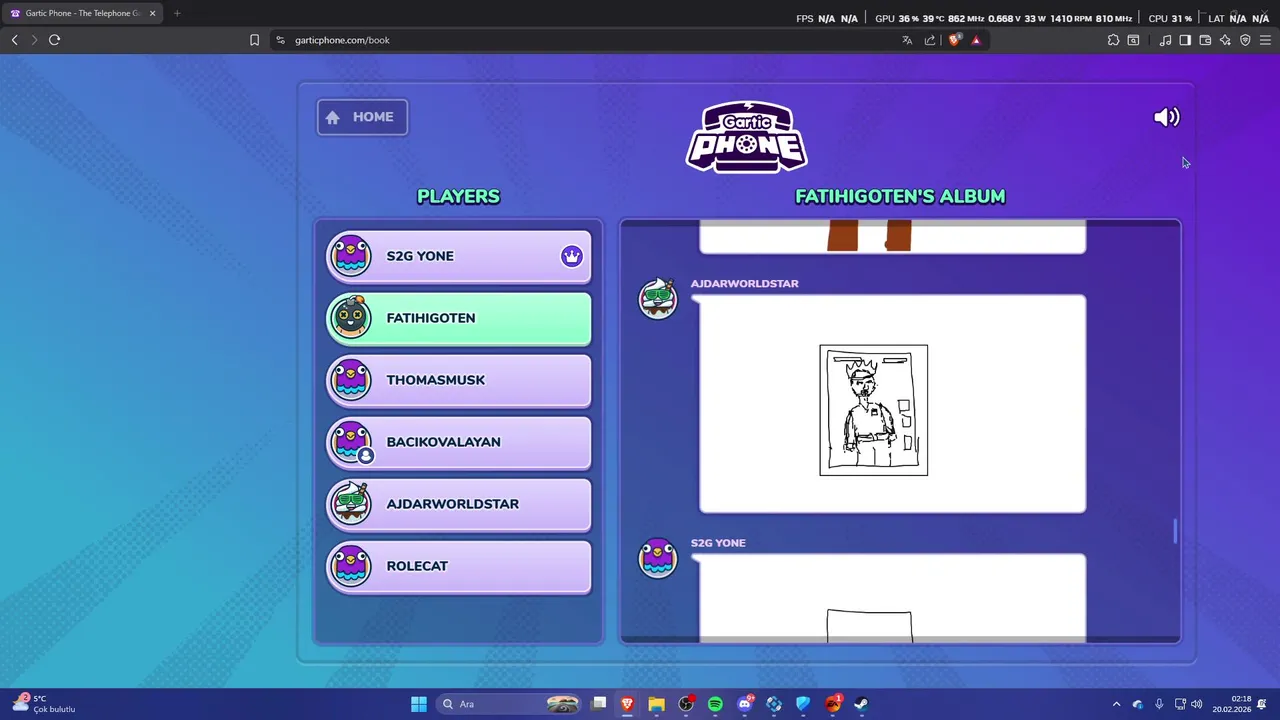This screenshot has height=720, width=1280.
Task: Click the Gartic Phone logo
Action: click(746, 137)
